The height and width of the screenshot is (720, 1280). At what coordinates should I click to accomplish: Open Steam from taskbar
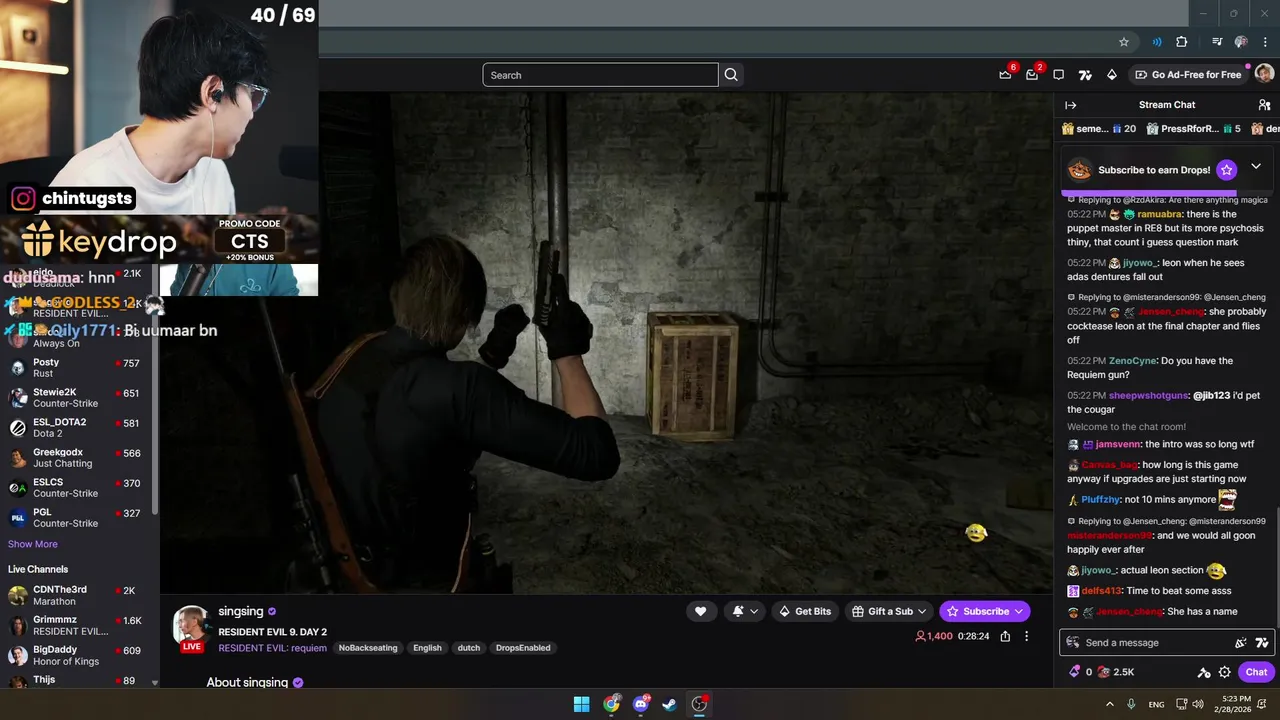[x=669, y=704]
